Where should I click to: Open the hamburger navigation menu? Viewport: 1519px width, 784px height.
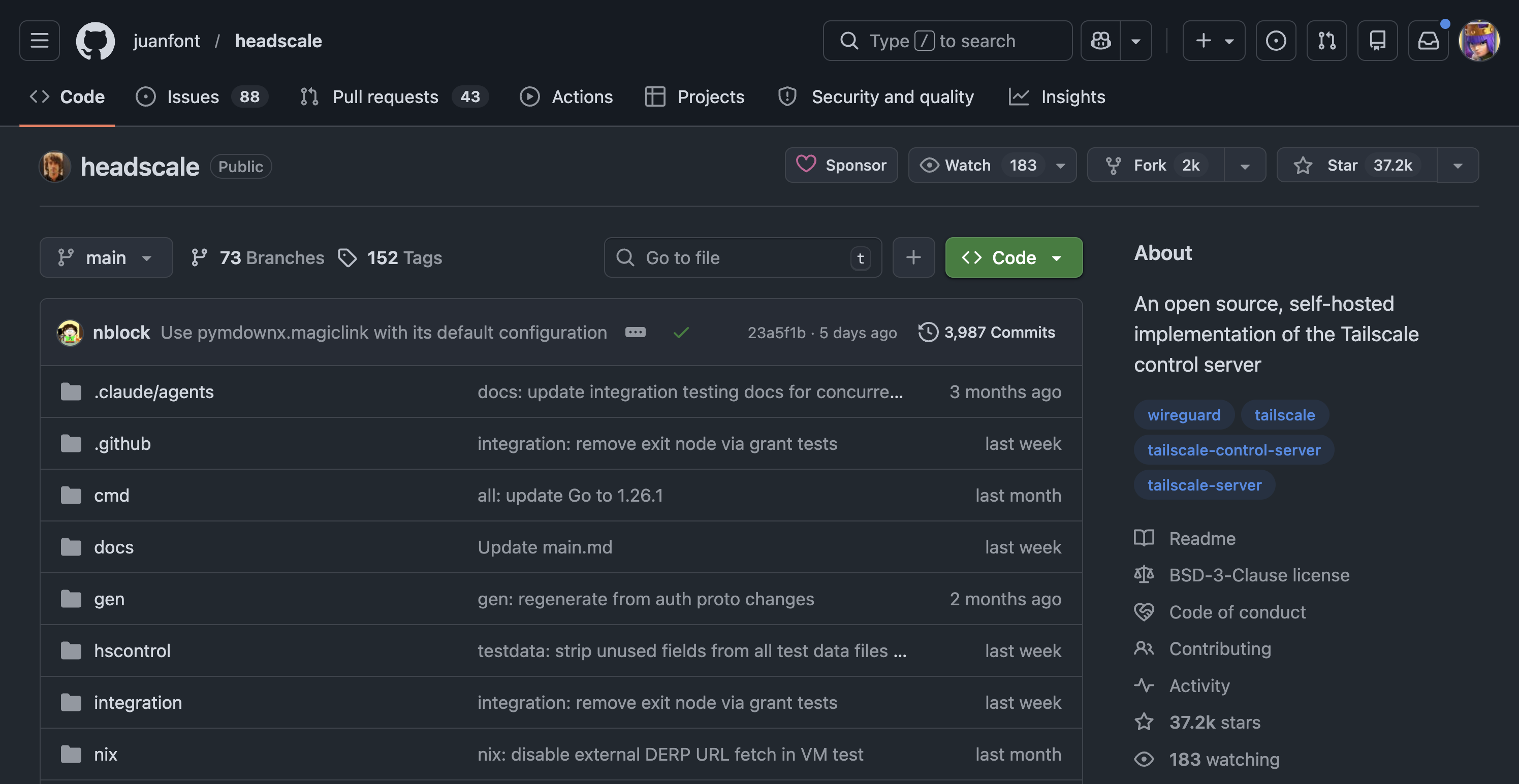[40, 41]
